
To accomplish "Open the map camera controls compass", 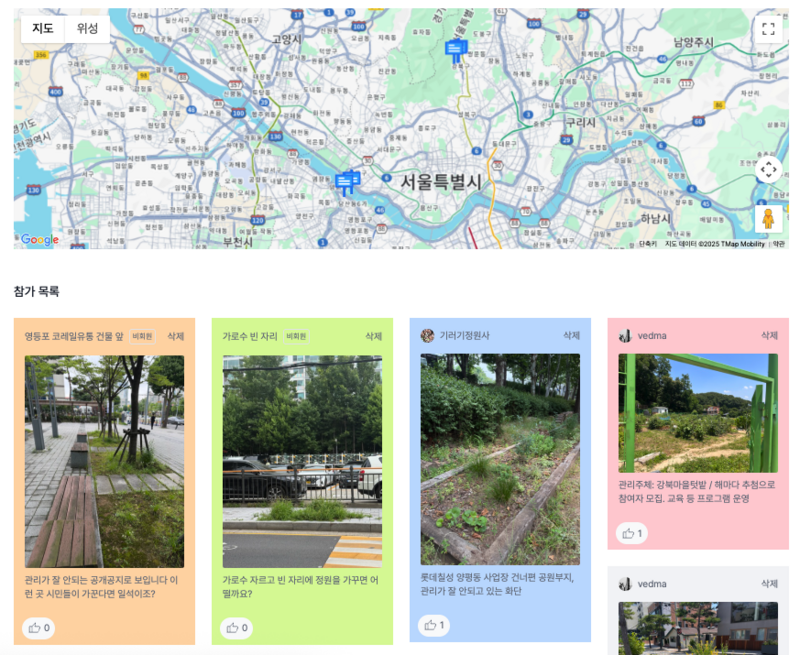I will pyautogui.click(x=768, y=170).
